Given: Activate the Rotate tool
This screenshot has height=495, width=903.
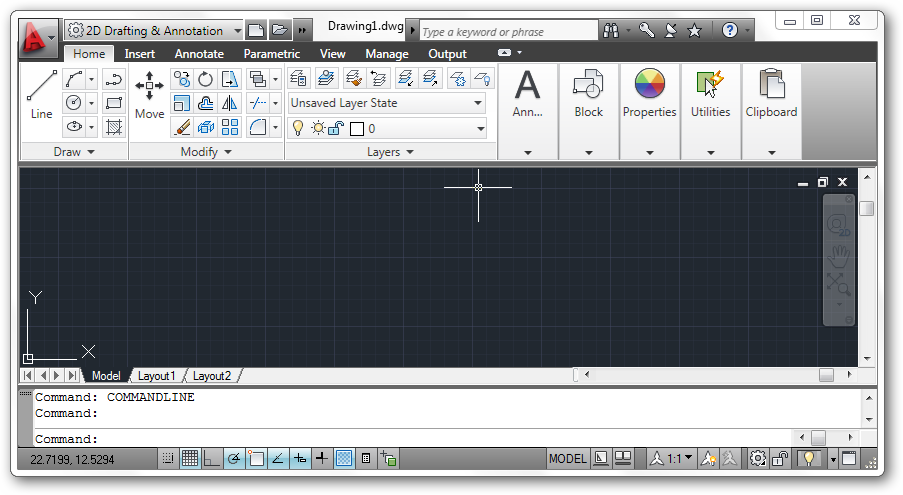Looking at the screenshot, I should coord(206,79).
